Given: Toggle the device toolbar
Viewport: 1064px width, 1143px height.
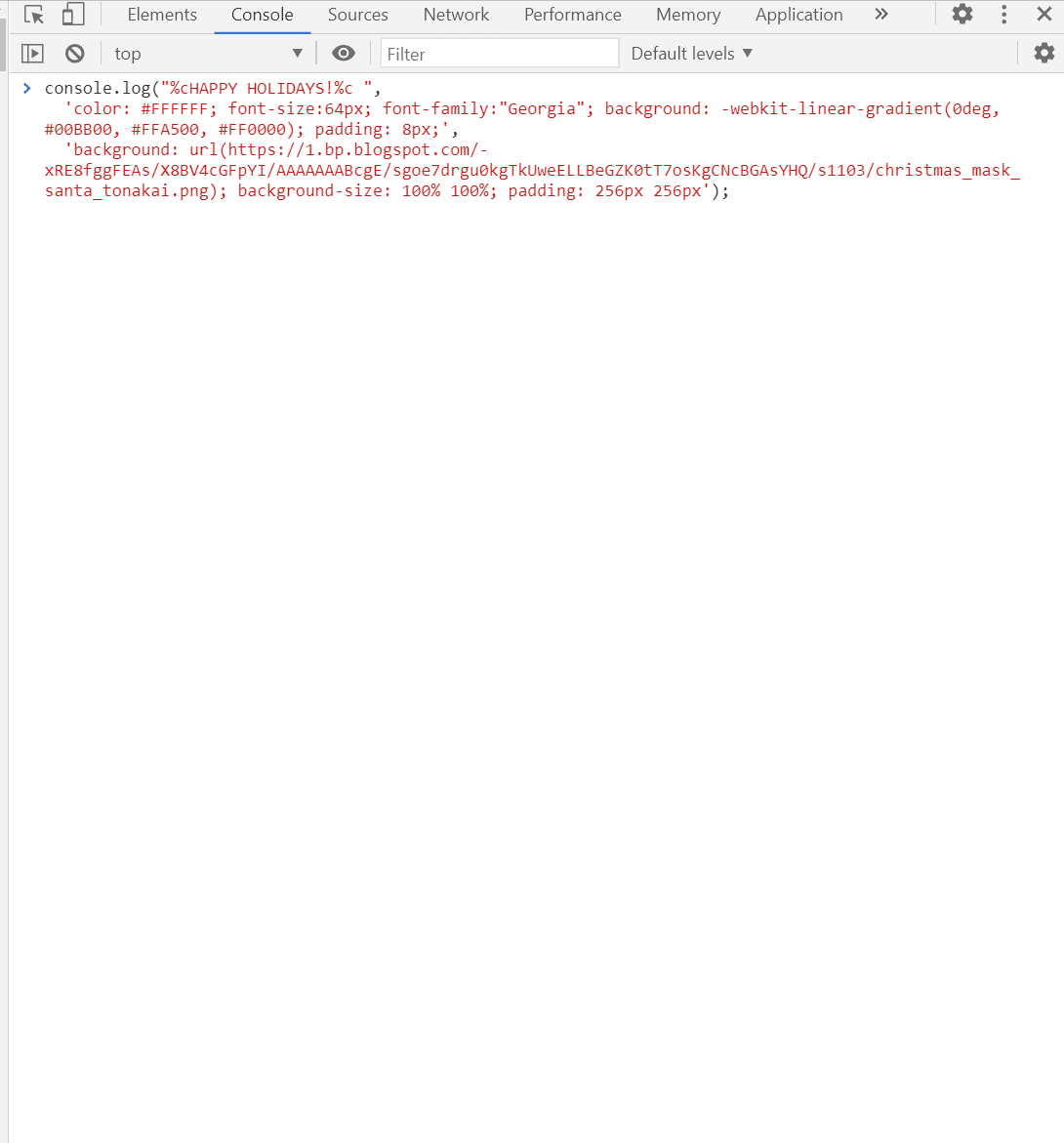Looking at the screenshot, I should coord(71,15).
